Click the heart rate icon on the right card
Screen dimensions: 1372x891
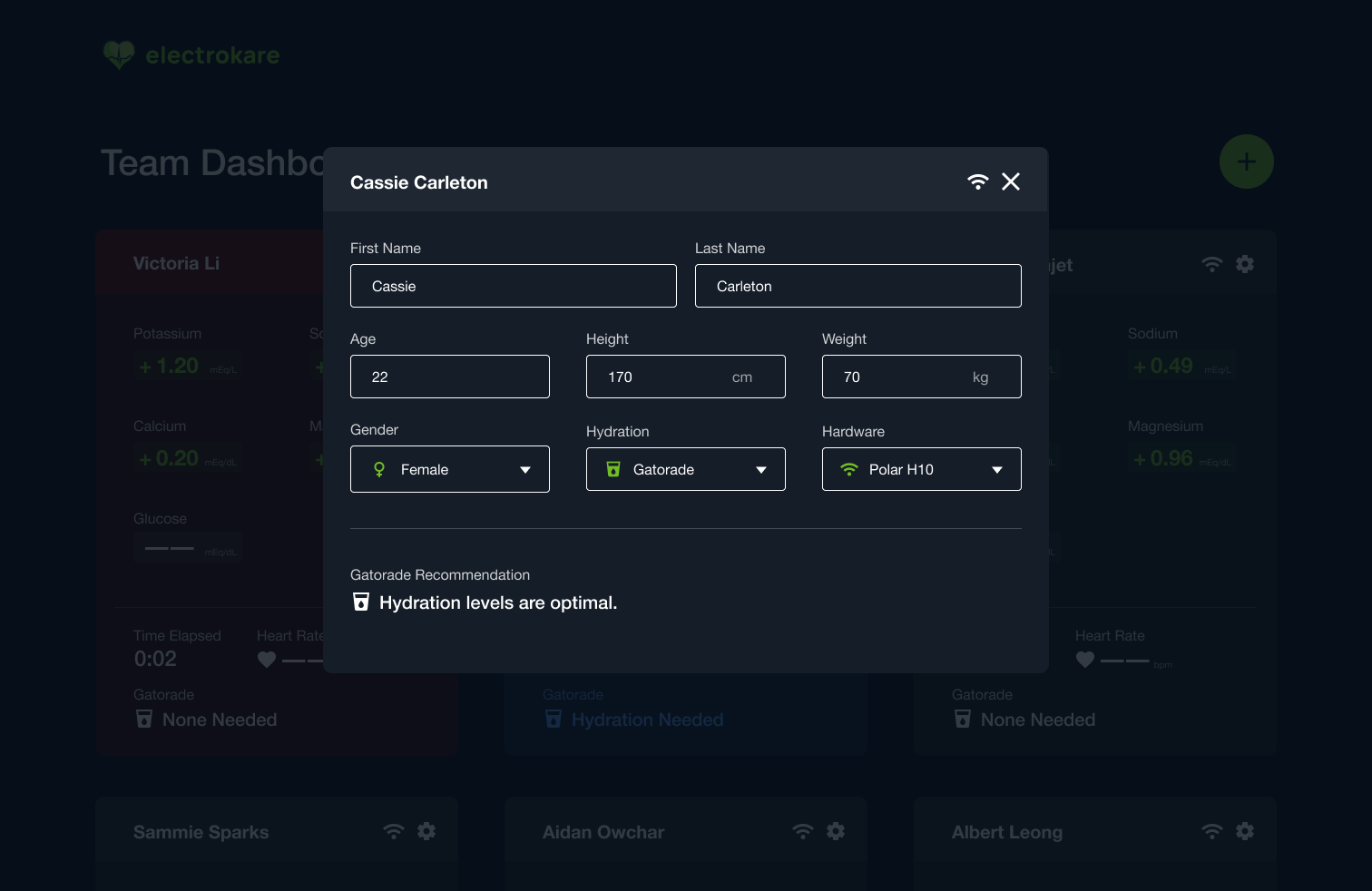(x=1085, y=660)
